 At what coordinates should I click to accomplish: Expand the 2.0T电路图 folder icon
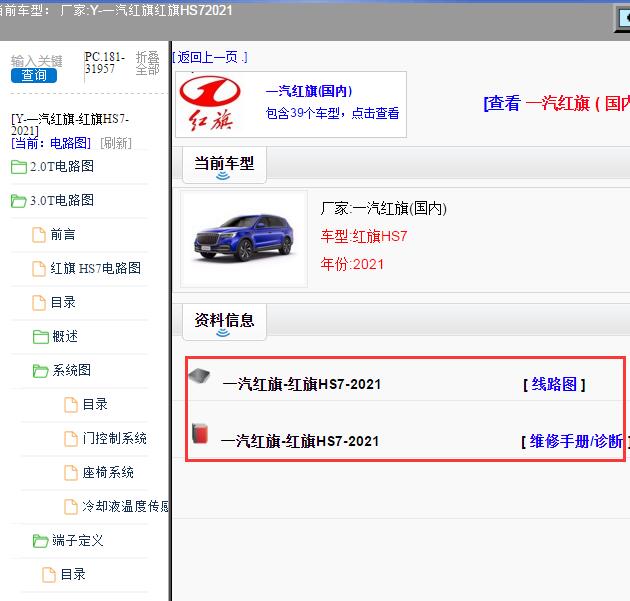tap(18, 167)
